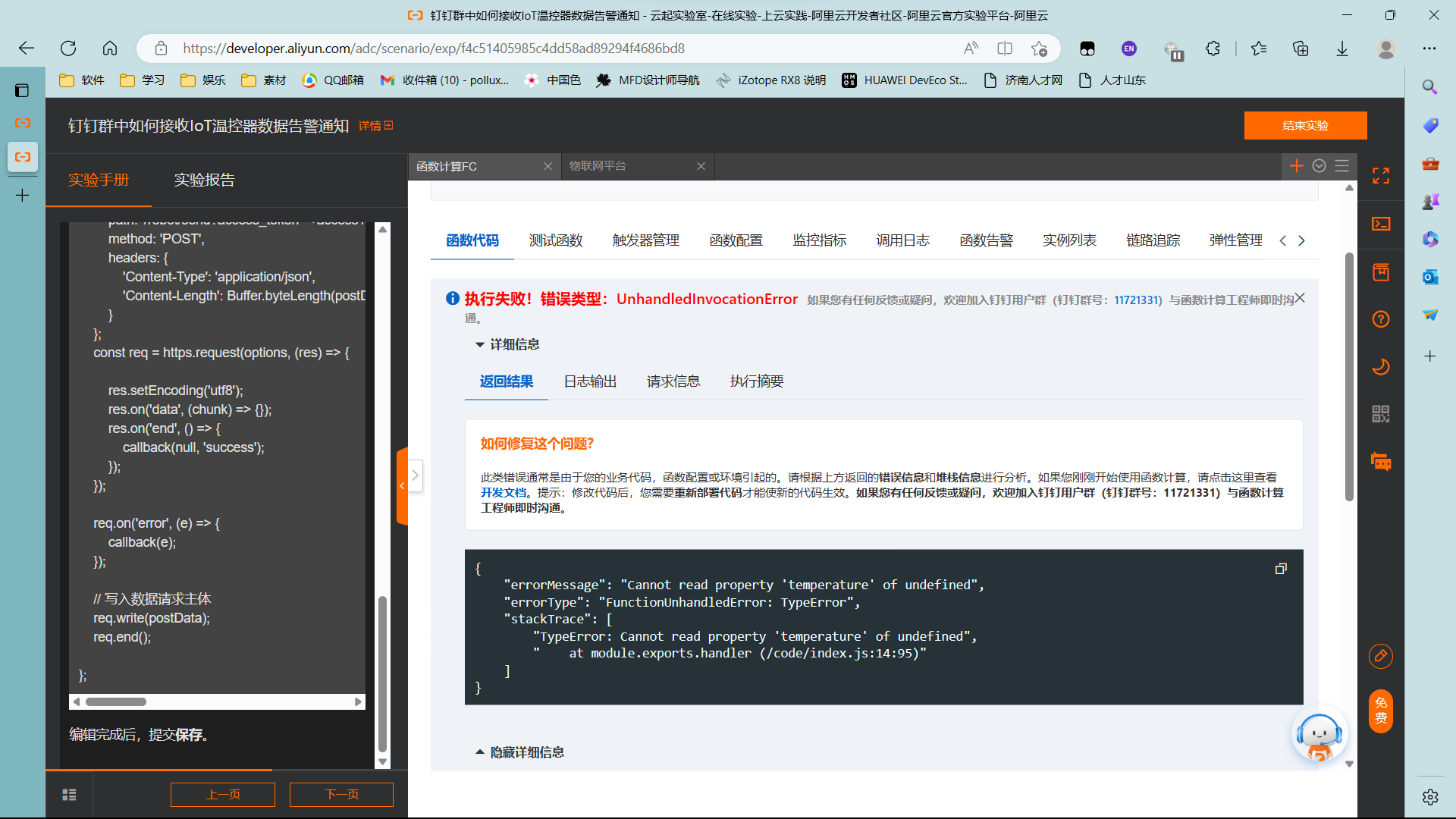Screen dimensions: 1456x819
Task: Close the 物联网平台 tab
Action: tap(701, 166)
